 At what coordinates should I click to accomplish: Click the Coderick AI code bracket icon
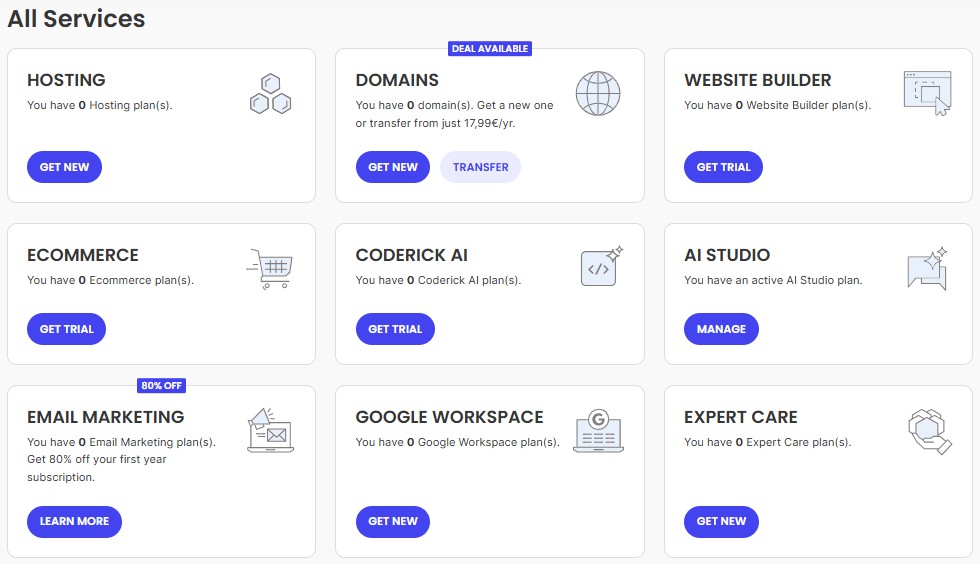[602, 266]
